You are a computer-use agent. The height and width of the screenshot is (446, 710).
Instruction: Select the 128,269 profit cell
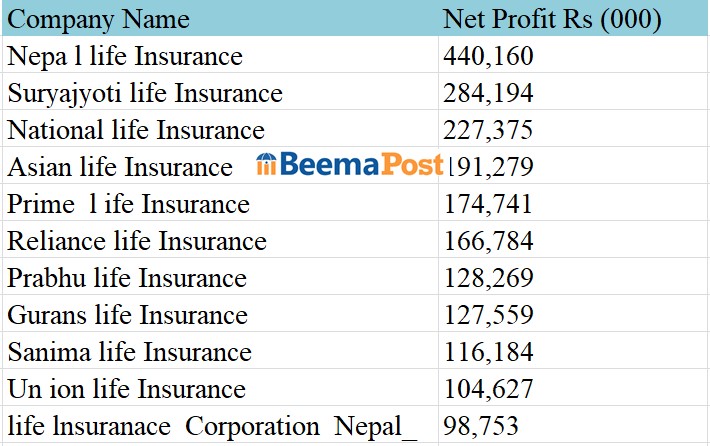(x=488, y=278)
